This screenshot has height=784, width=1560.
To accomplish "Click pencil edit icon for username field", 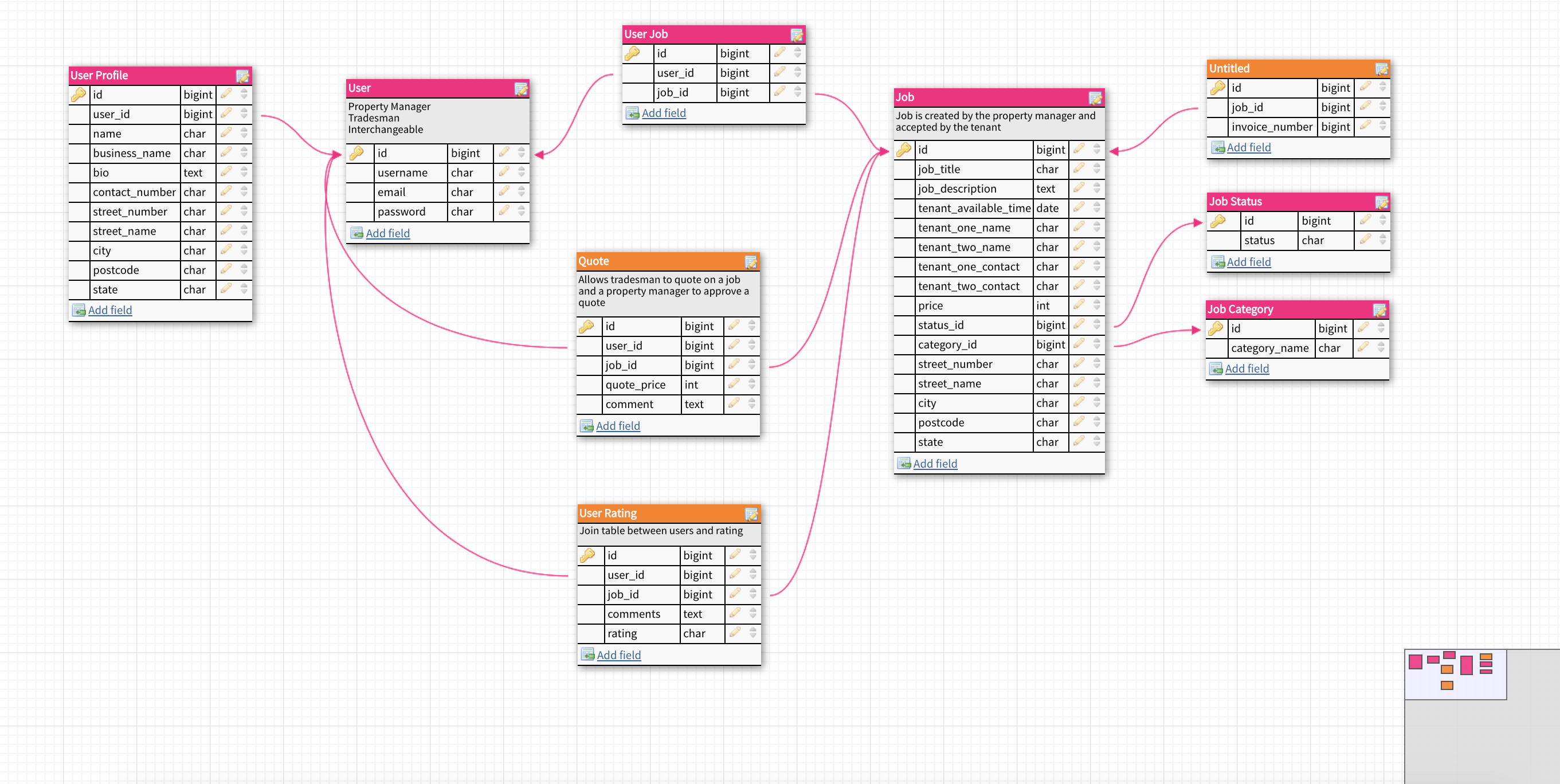I will [x=504, y=173].
